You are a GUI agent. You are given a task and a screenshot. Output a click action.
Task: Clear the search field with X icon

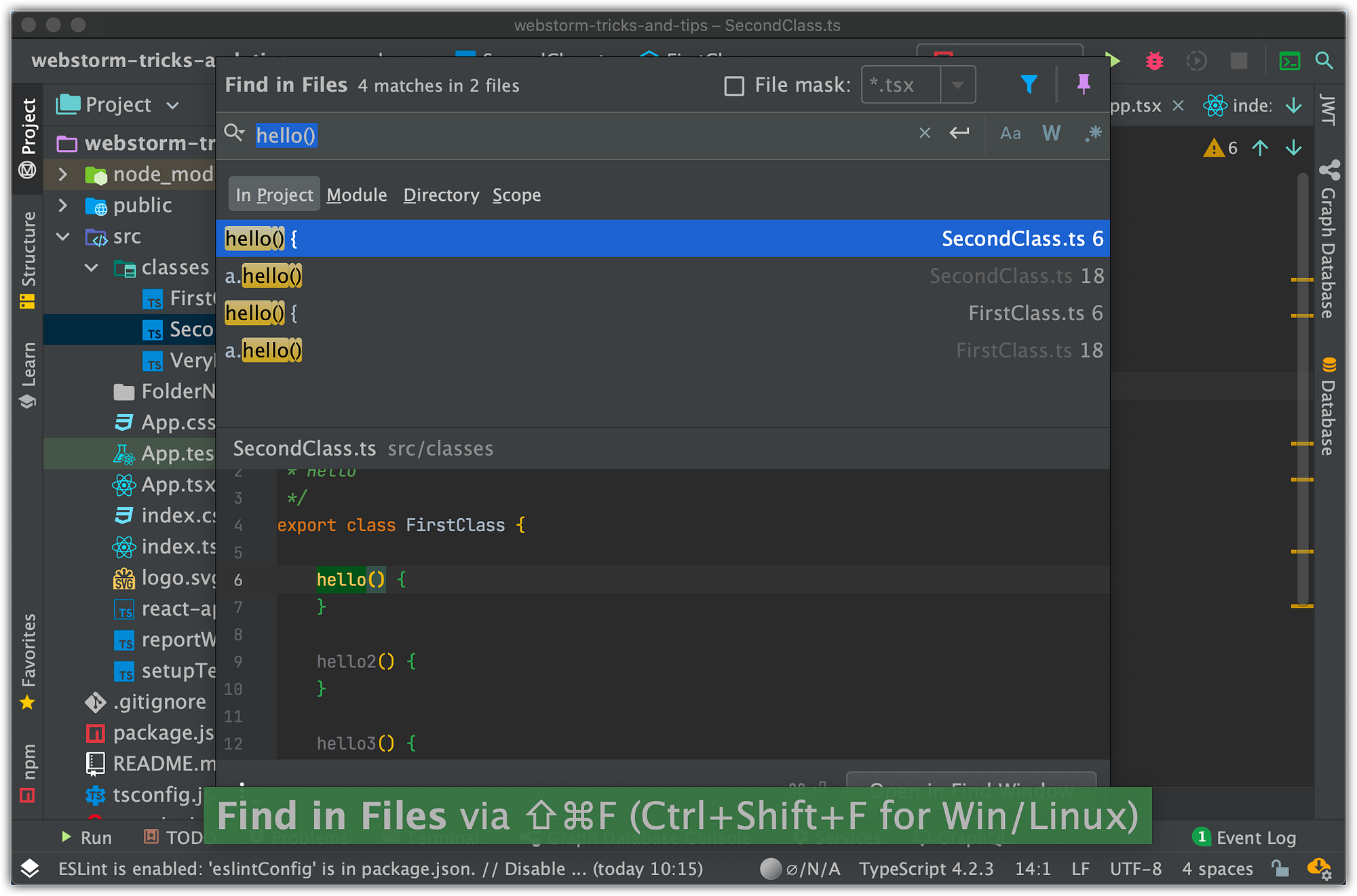tap(924, 134)
